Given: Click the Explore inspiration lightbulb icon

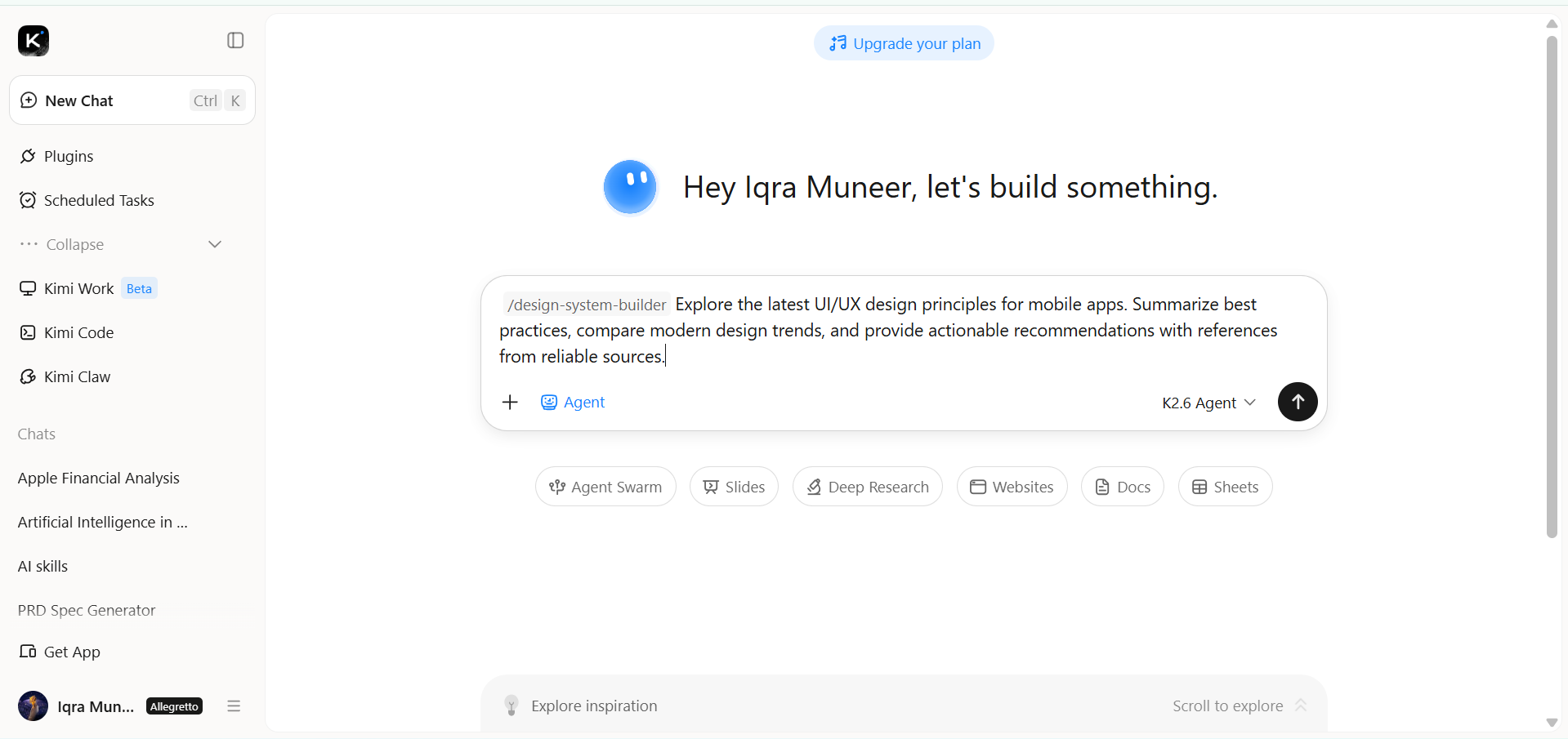Looking at the screenshot, I should click(x=511, y=706).
